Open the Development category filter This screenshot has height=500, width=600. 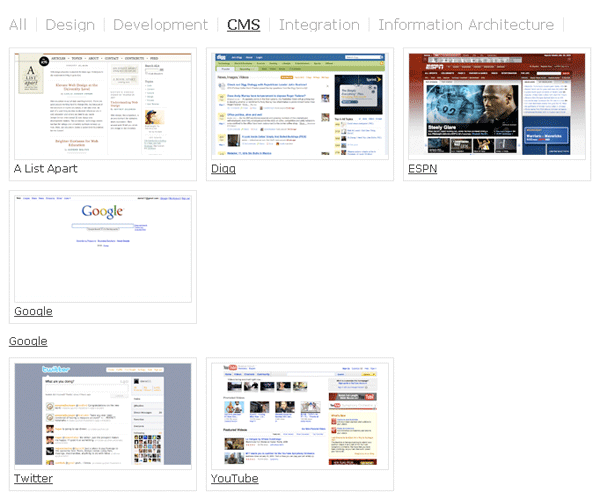(x=160, y=25)
